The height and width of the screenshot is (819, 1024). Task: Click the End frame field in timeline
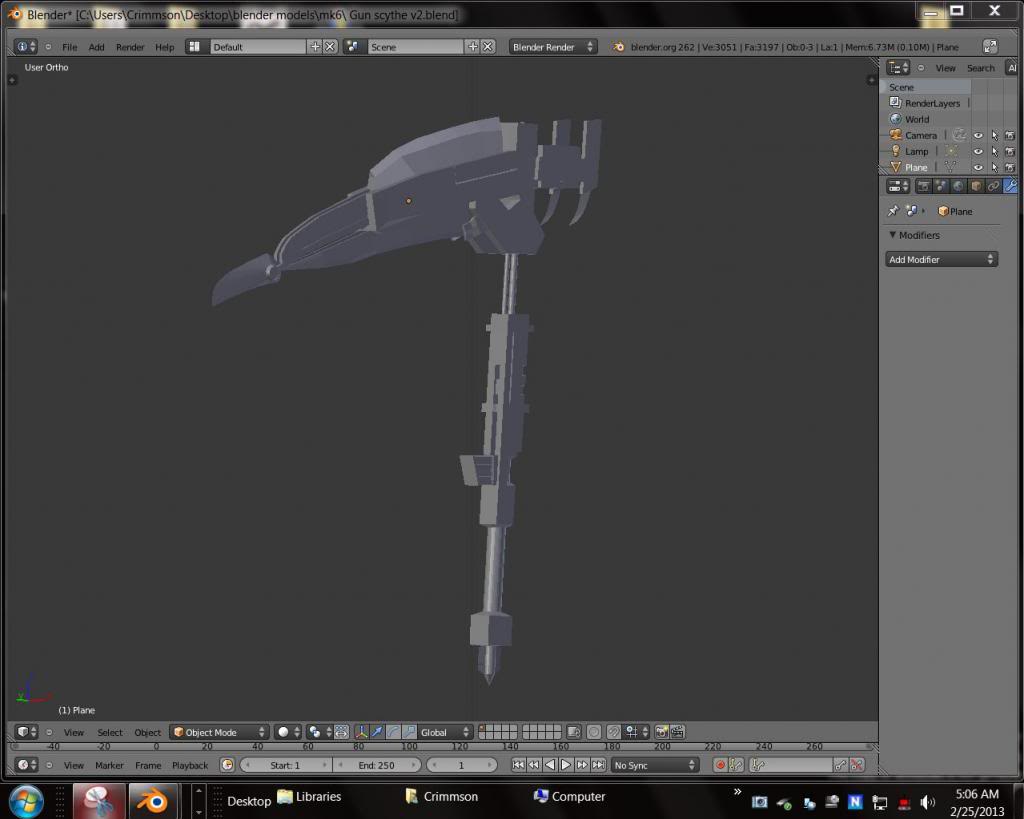[377, 765]
